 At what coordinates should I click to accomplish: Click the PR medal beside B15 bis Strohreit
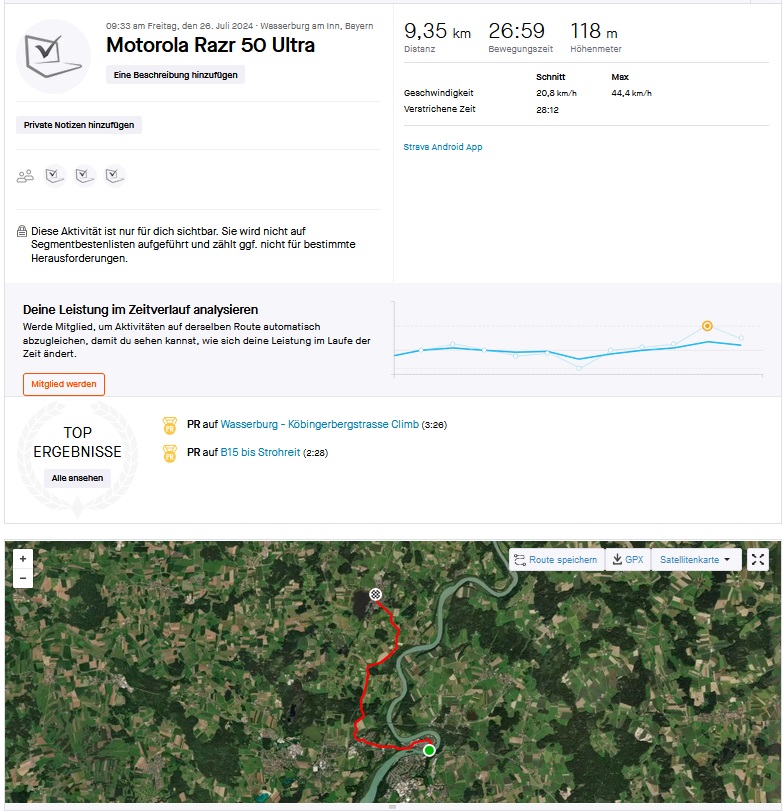pos(169,453)
